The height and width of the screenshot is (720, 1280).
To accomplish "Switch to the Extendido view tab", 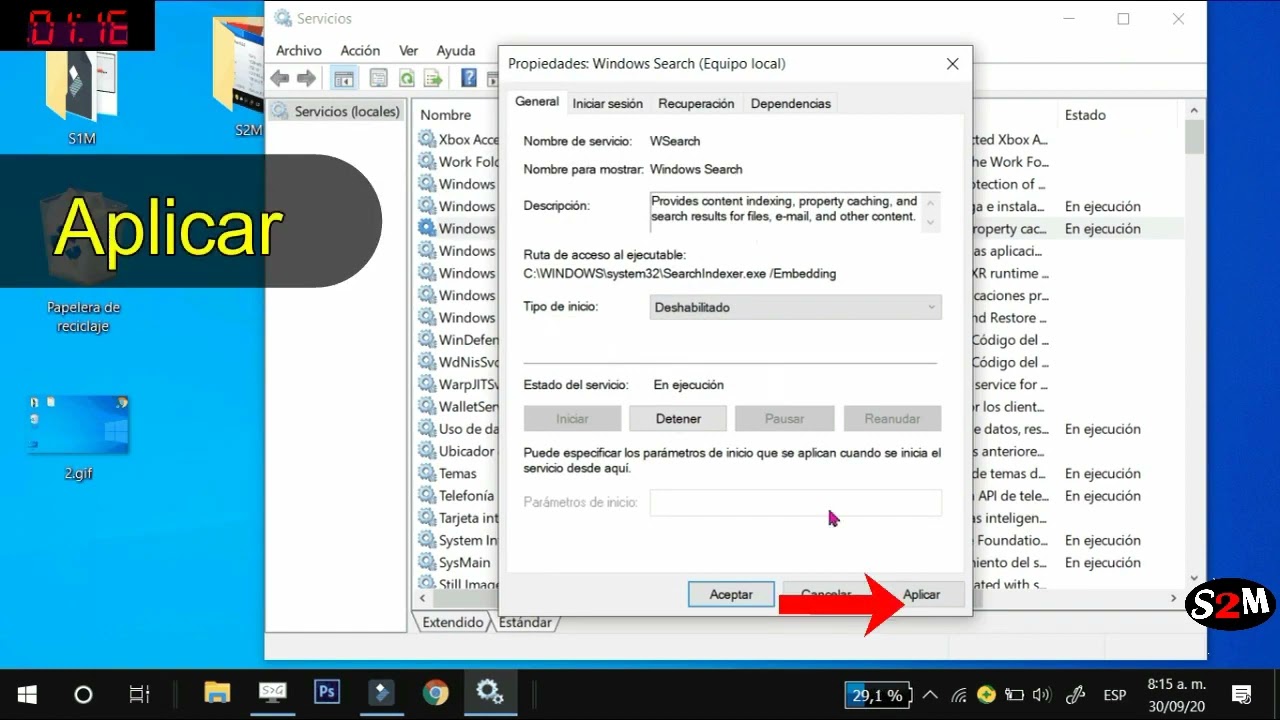I will pyautogui.click(x=453, y=622).
